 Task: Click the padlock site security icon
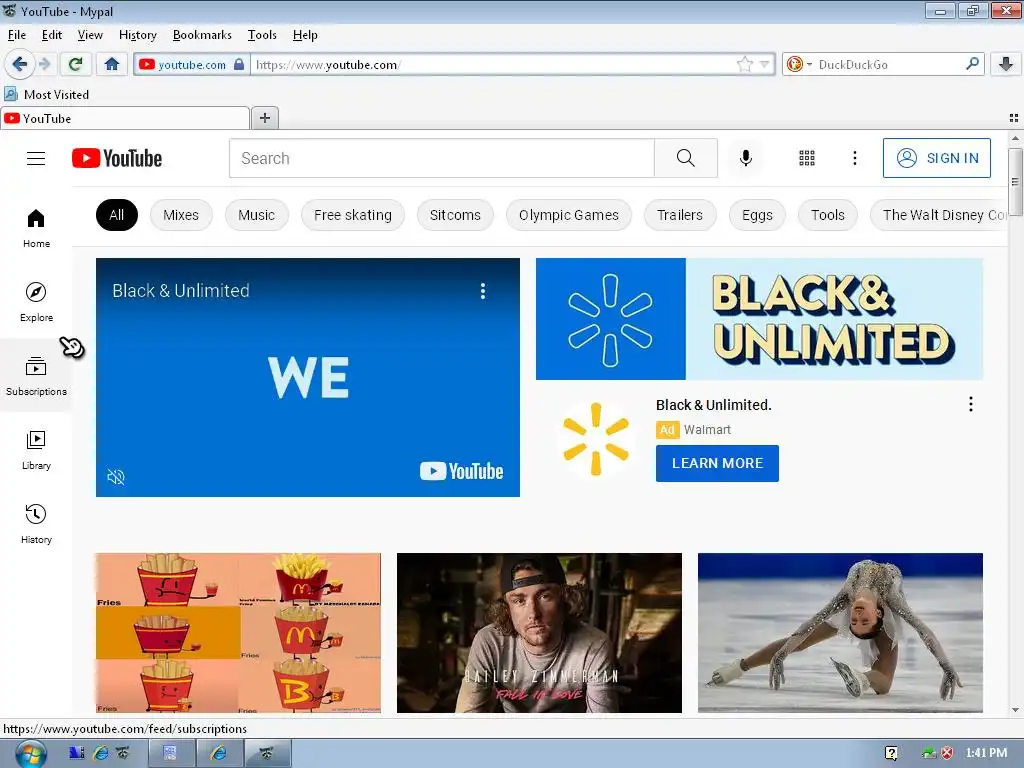(239, 64)
